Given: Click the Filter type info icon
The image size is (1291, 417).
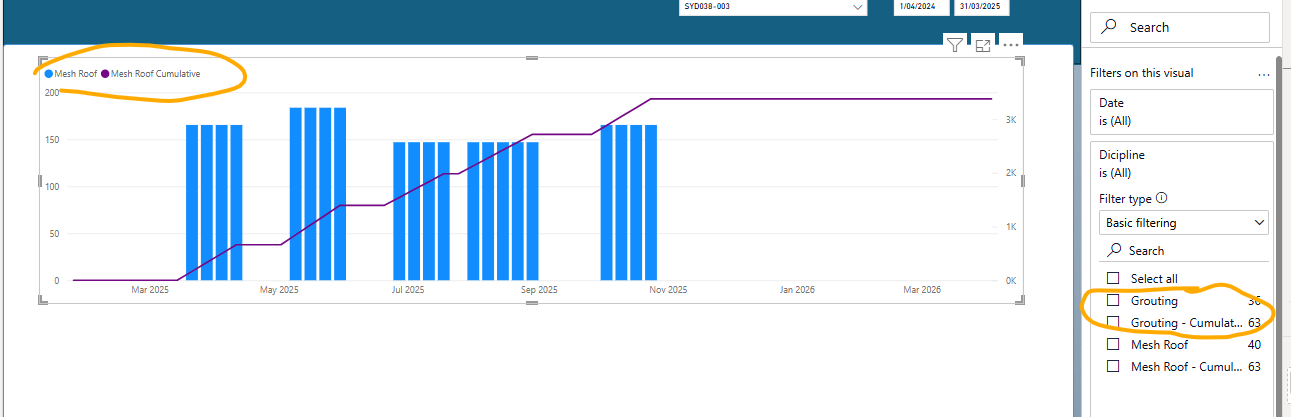Looking at the screenshot, I should (1161, 198).
